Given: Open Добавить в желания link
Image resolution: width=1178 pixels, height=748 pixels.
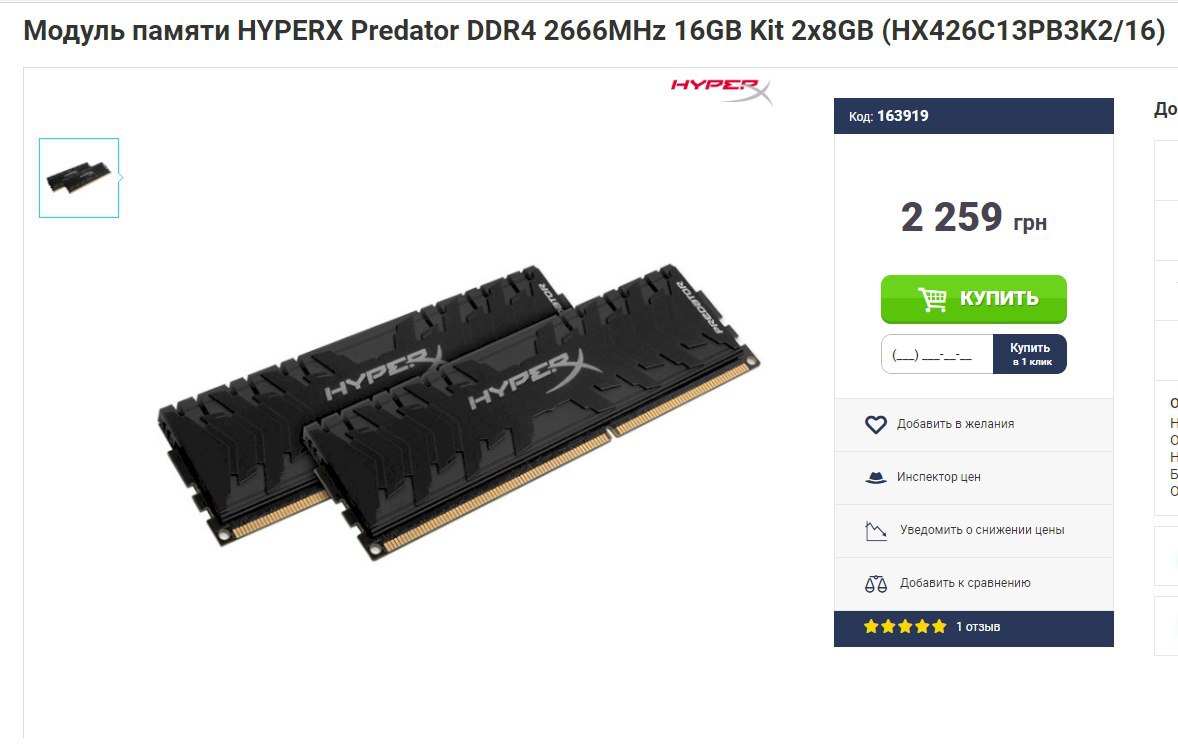Looking at the screenshot, I should coord(955,424).
